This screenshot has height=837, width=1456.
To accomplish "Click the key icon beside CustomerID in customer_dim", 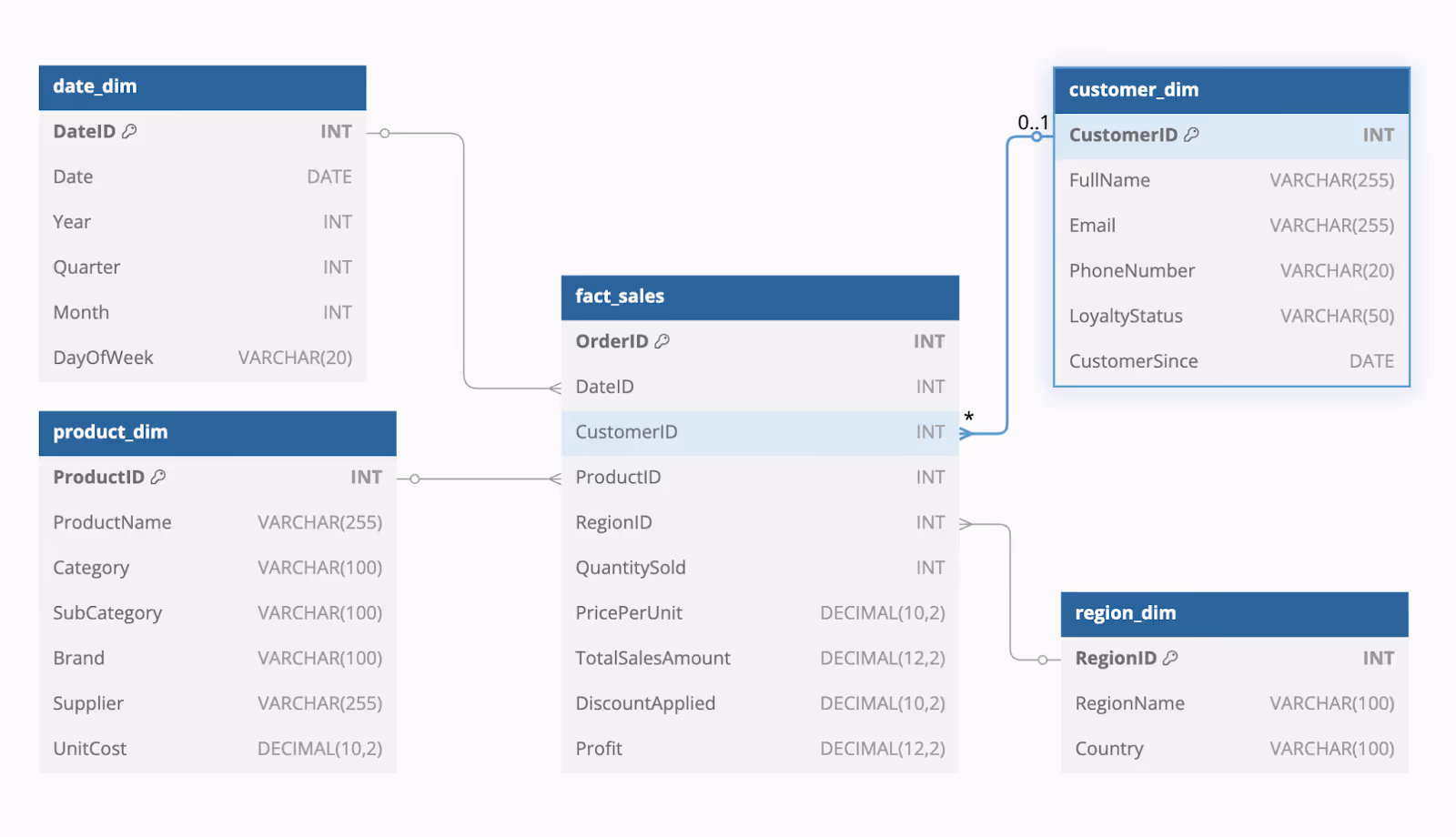I will click(x=1191, y=135).
